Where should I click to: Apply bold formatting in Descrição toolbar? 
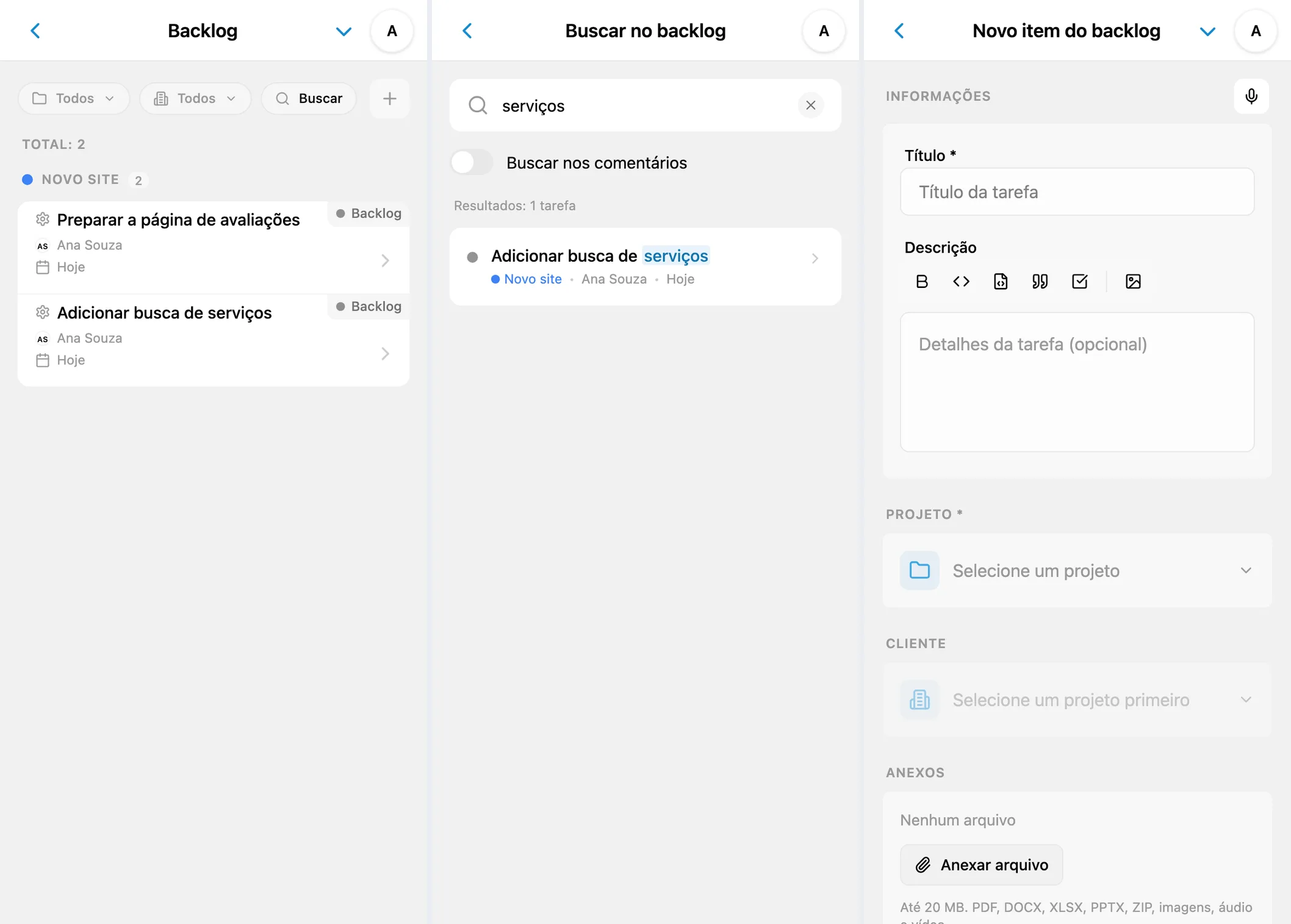921,282
